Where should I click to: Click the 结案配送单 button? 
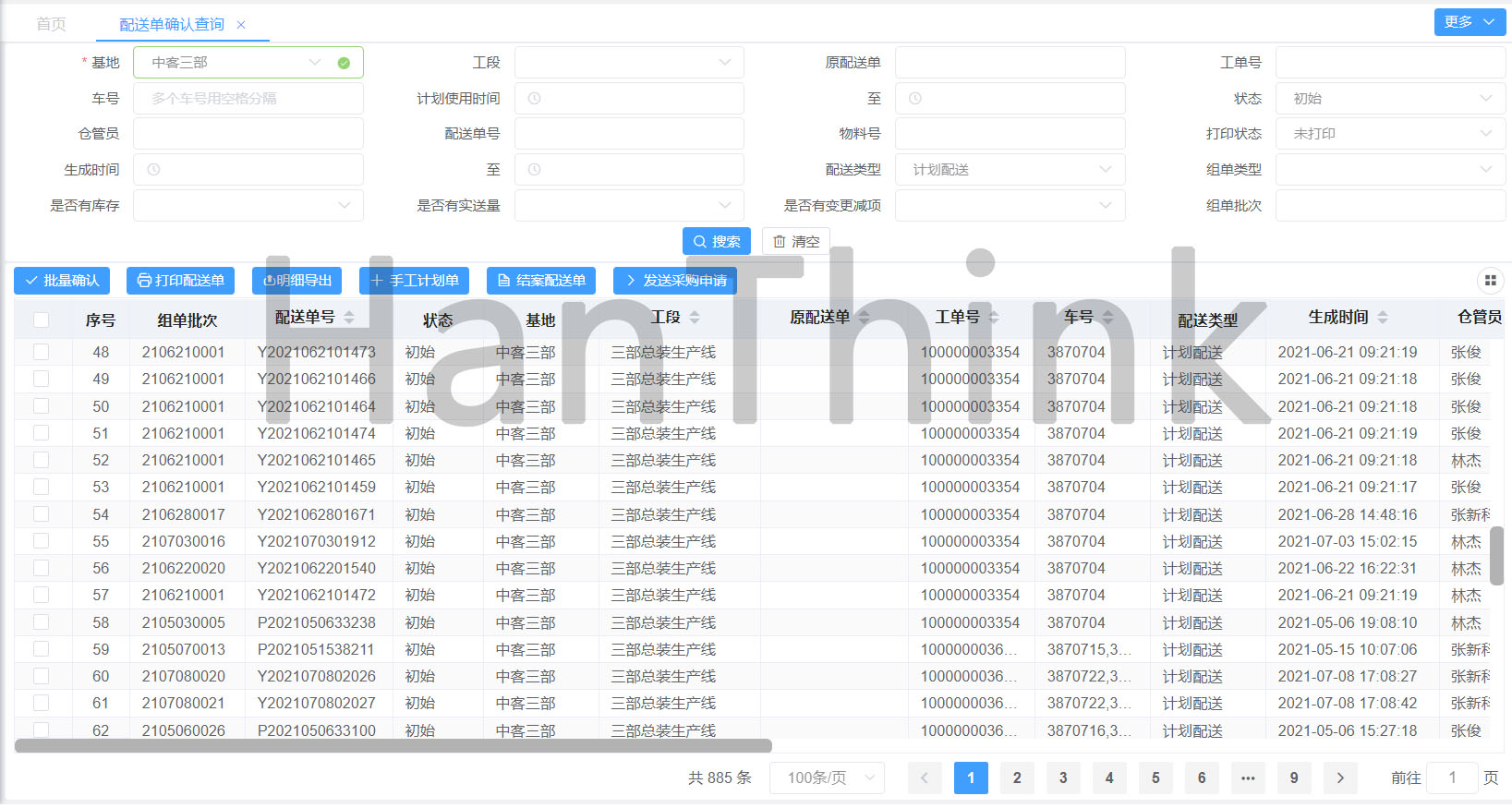(x=541, y=281)
